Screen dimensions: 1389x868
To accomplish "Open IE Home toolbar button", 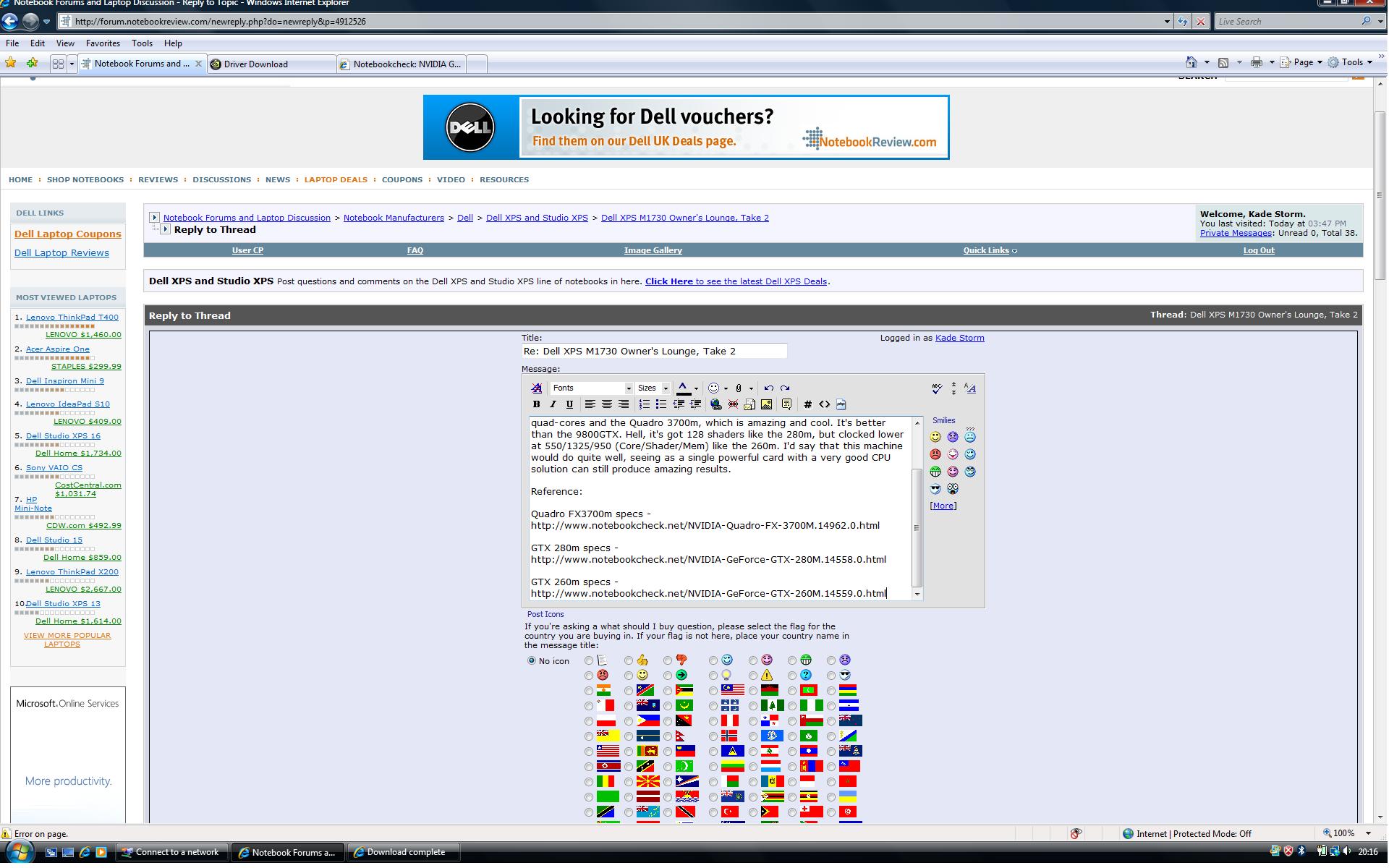I will click(x=1191, y=62).
